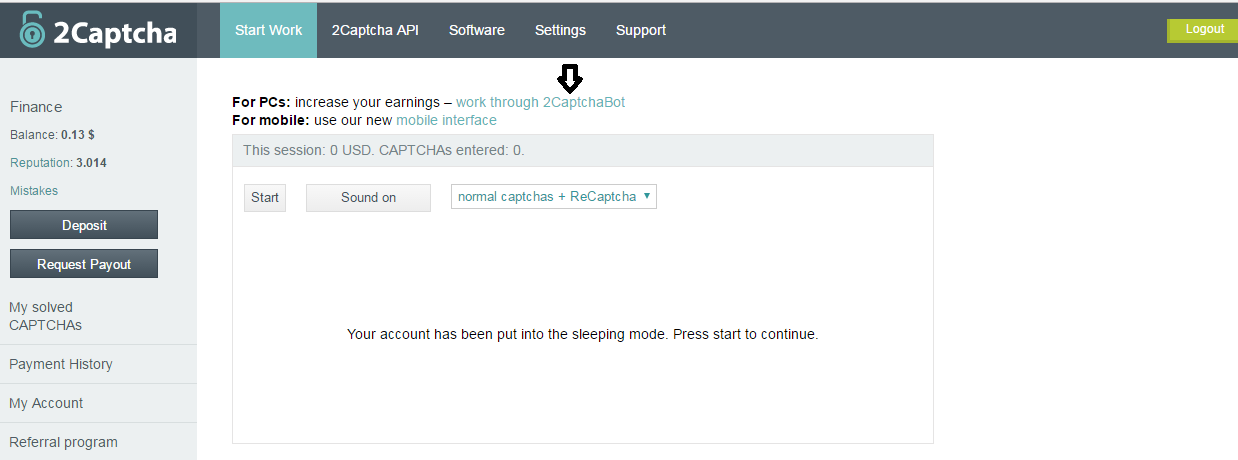This screenshot has height=460, width=1238.
Task: Click the sleeping mode message text
Action: (x=582, y=334)
